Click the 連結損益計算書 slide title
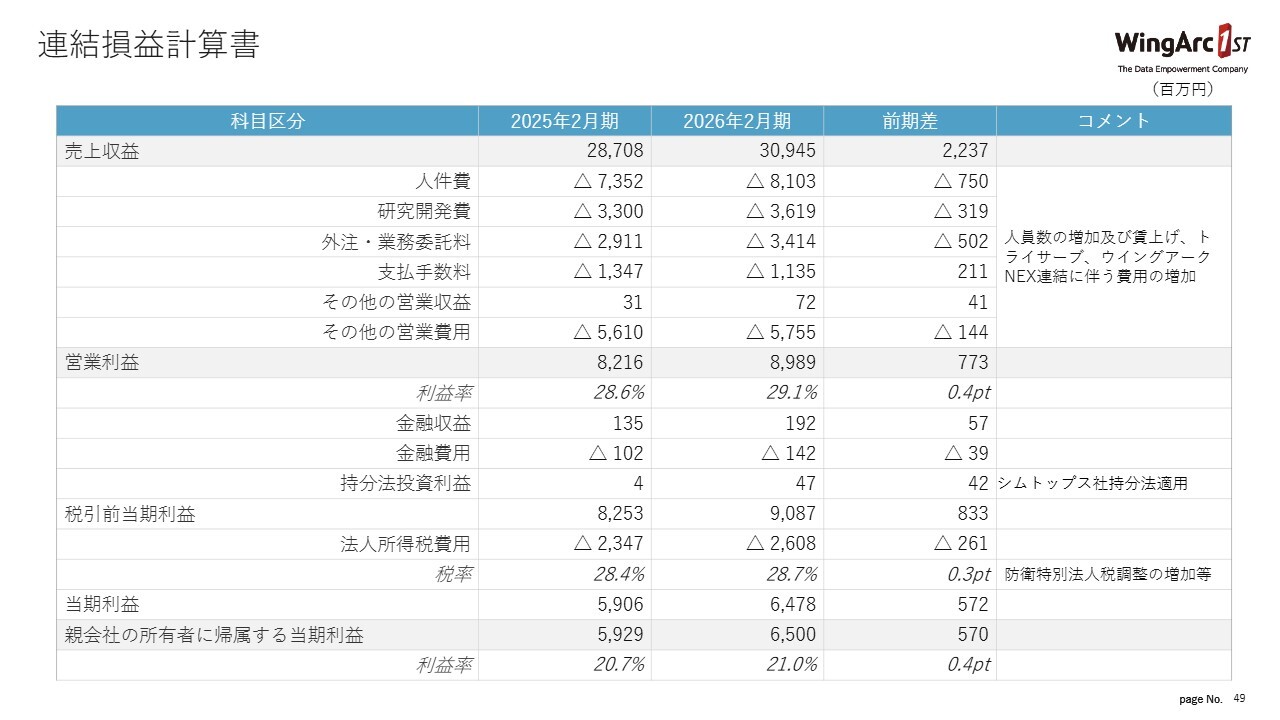This screenshot has height=720, width=1280. (149, 45)
